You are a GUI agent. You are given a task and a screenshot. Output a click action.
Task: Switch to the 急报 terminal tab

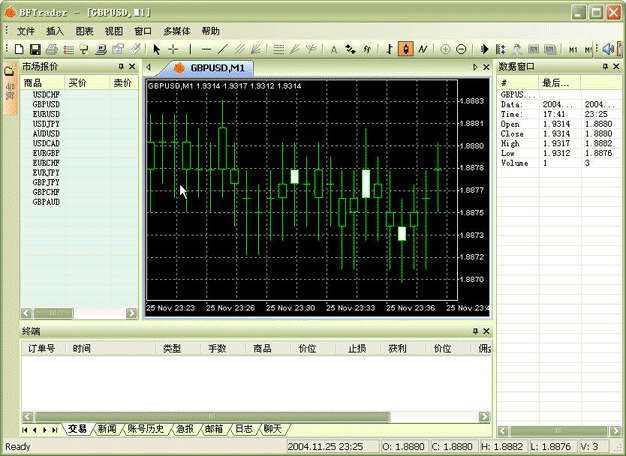pyautogui.click(x=185, y=429)
